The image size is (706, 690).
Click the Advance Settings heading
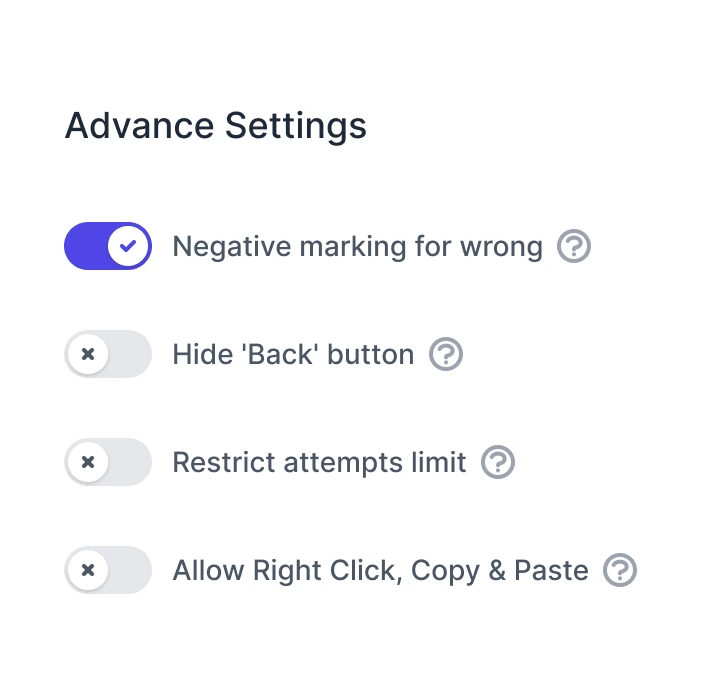[215, 127]
